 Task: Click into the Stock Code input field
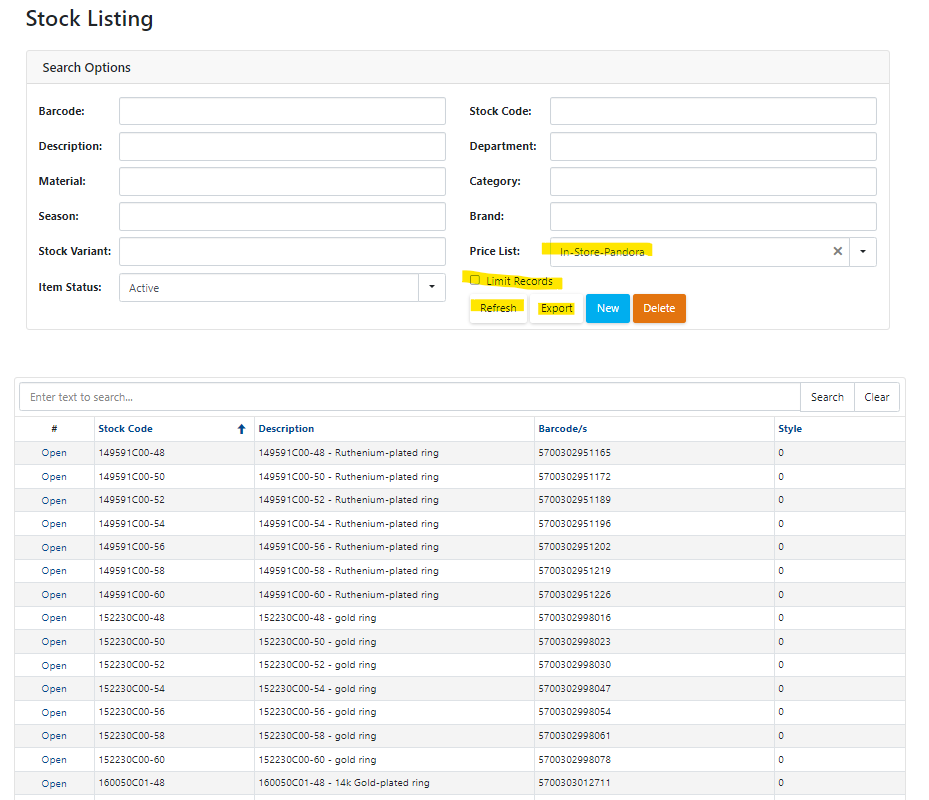[x=713, y=111]
